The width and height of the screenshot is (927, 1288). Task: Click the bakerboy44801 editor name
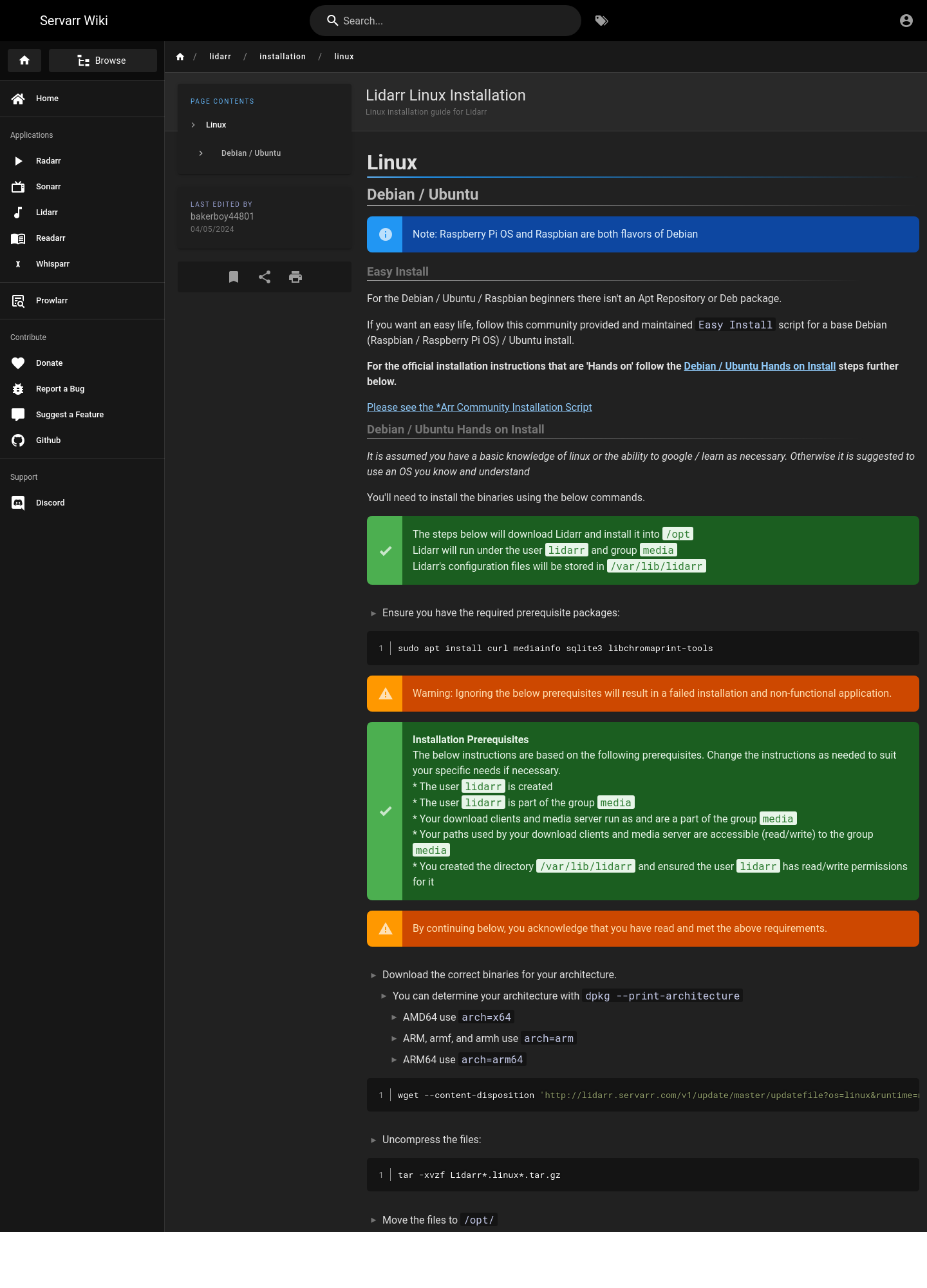(x=222, y=216)
